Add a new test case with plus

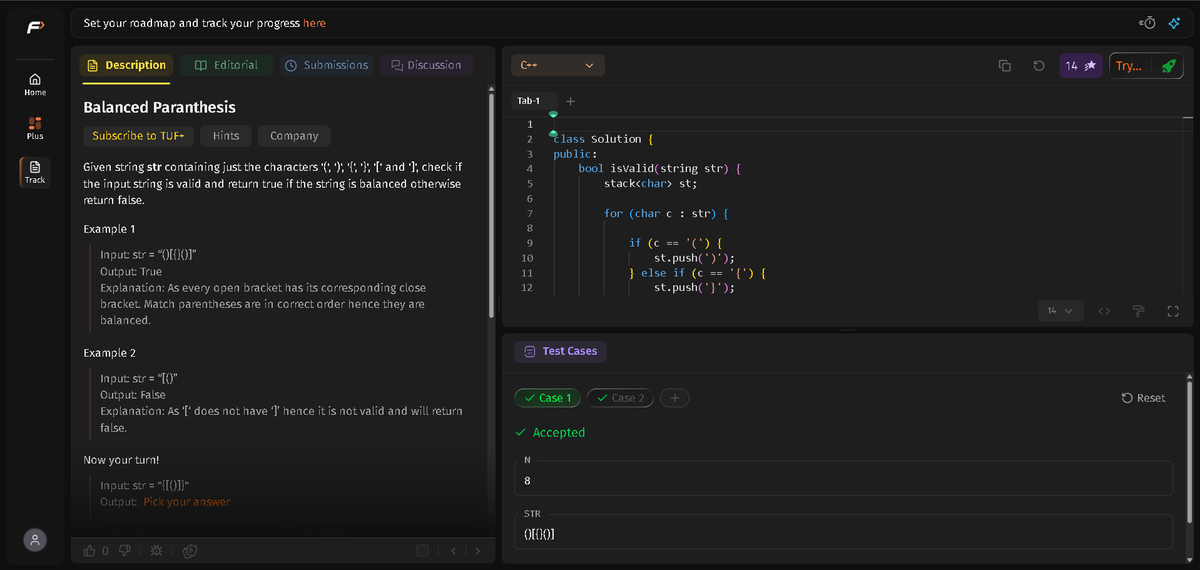click(675, 398)
